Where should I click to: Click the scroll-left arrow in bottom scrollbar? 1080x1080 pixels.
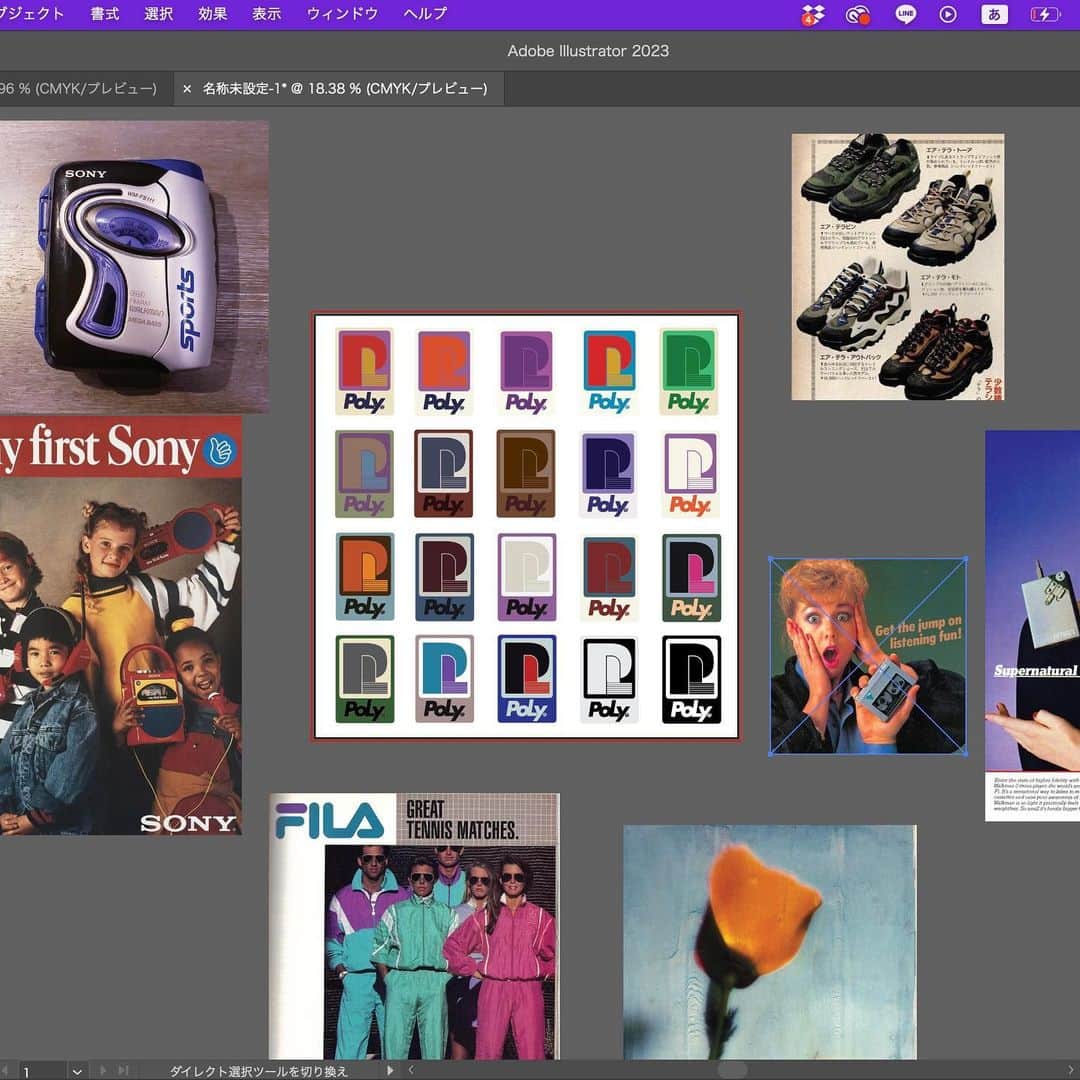point(411,1070)
